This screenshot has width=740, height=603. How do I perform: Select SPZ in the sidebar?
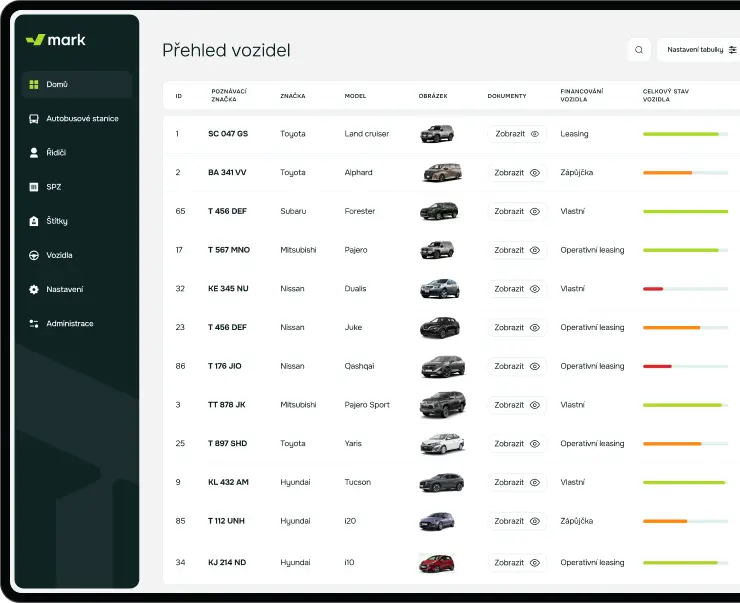click(x=76, y=187)
